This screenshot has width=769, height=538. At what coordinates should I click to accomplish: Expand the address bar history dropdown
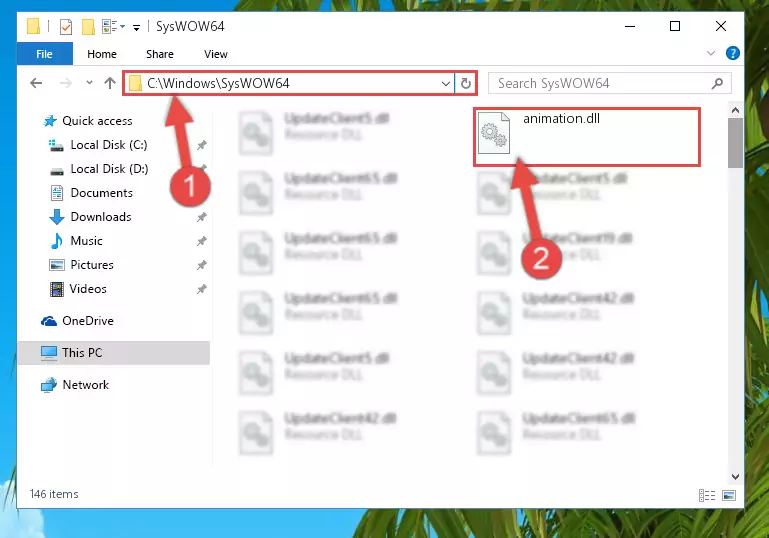pos(445,84)
